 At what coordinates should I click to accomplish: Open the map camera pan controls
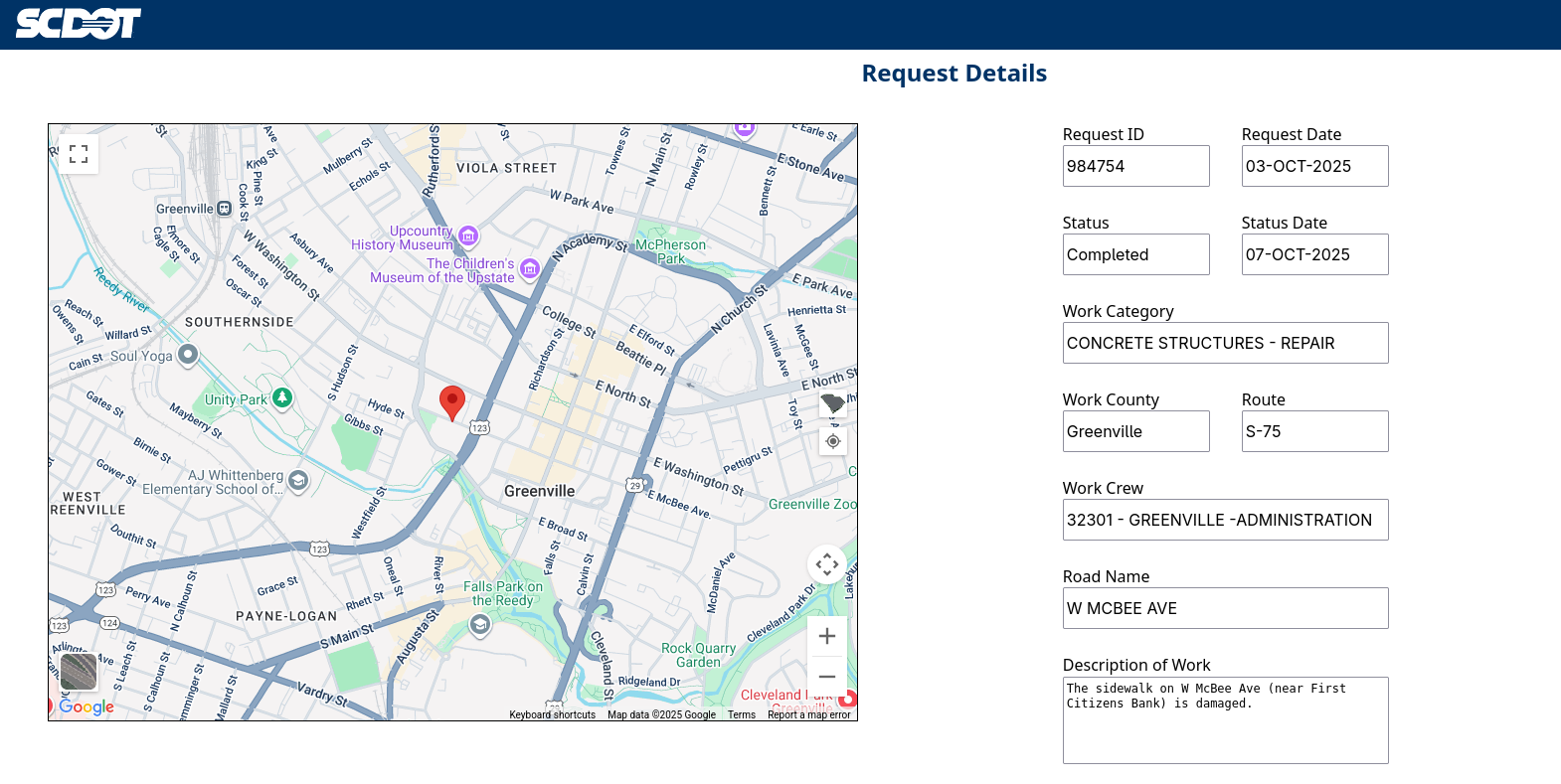tap(826, 565)
